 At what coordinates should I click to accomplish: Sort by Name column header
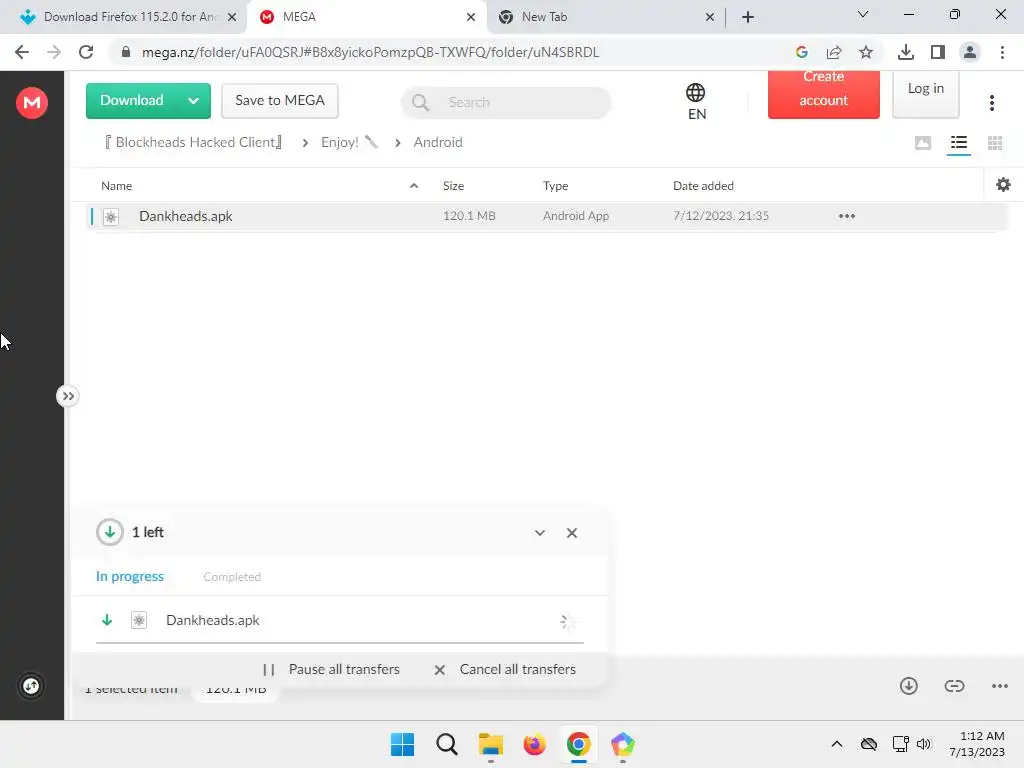117,186
